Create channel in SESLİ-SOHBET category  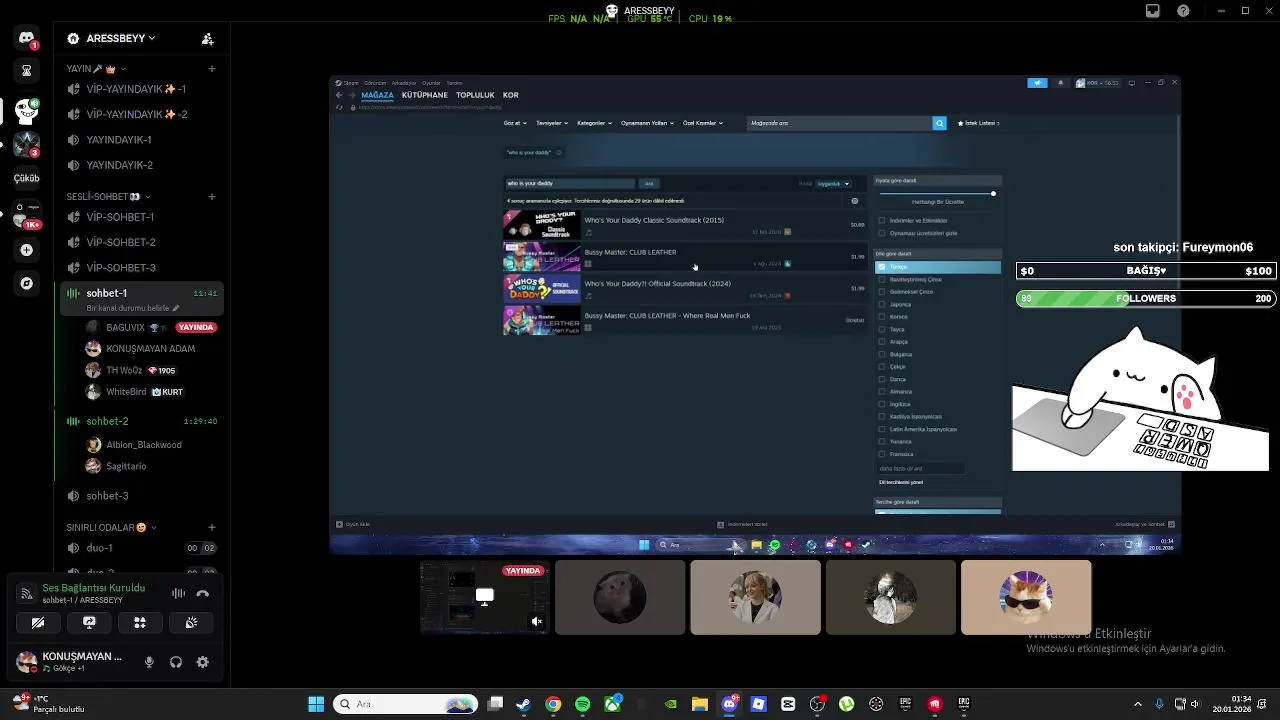[x=212, y=197]
